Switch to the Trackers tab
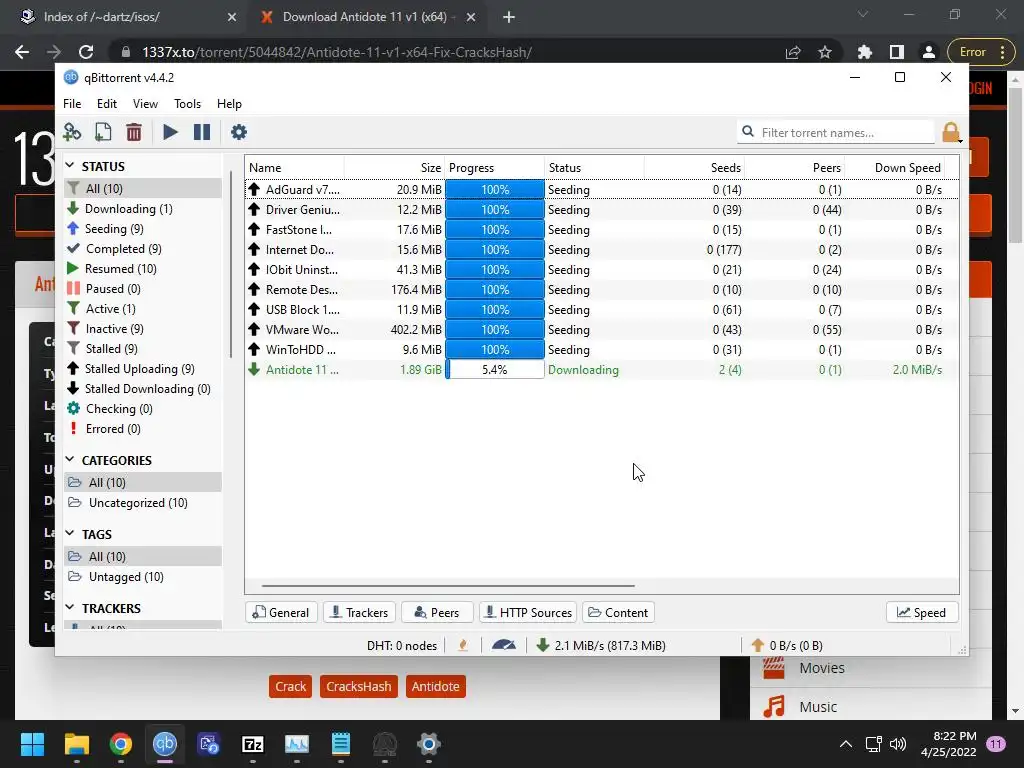The height and width of the screenshot is (768, 1024). pyautogui.click(x=359, y=613)
